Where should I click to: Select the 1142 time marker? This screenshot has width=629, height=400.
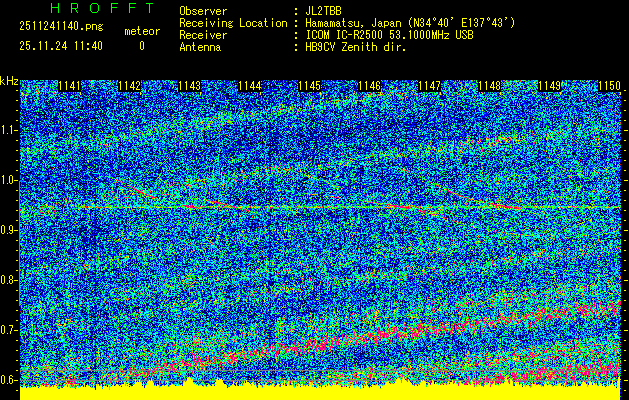[129, 87]
